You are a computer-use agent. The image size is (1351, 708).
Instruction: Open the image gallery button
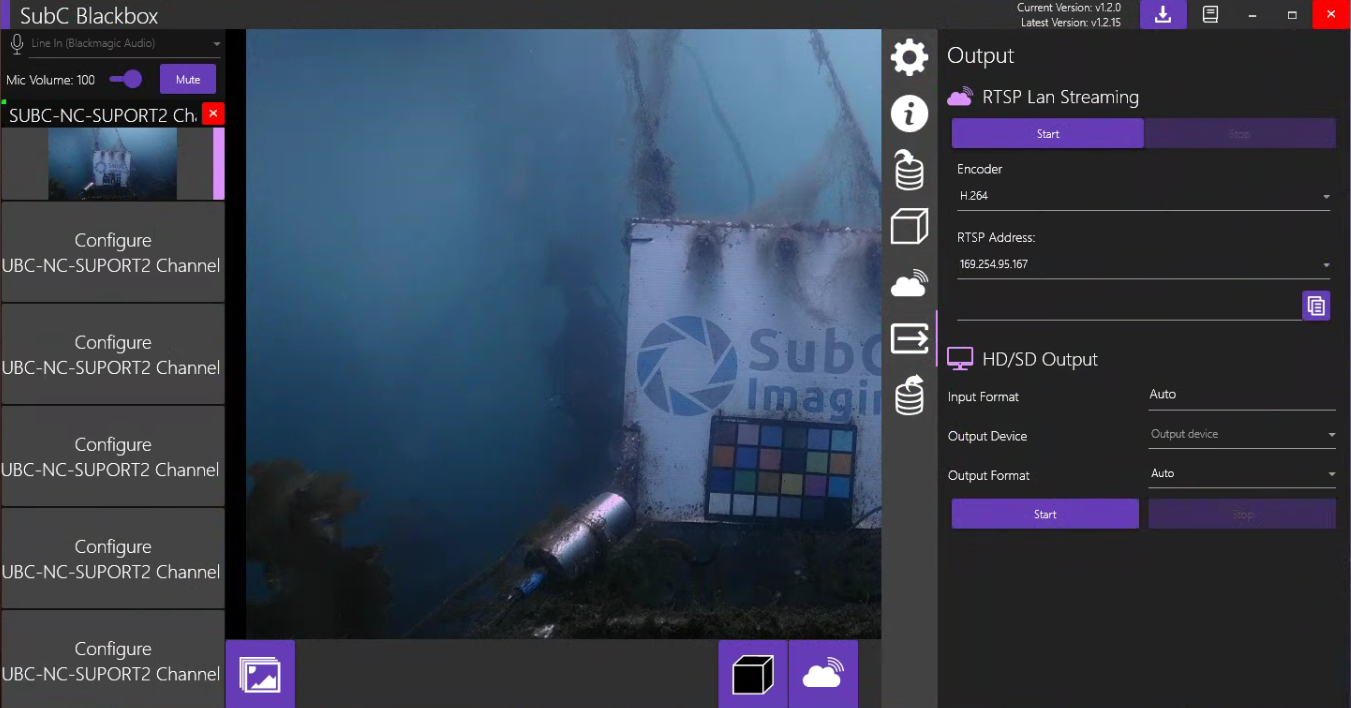coord(260,674)
